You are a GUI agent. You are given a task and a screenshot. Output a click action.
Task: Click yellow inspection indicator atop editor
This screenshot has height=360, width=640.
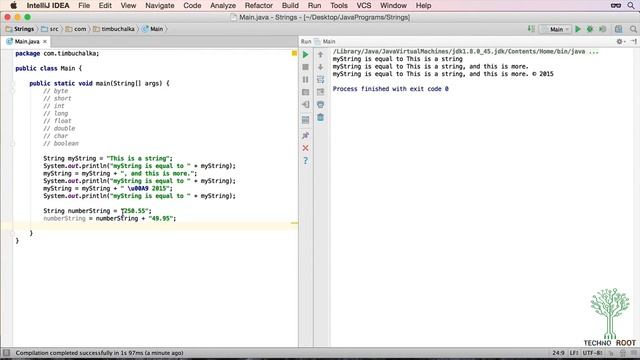294,53
